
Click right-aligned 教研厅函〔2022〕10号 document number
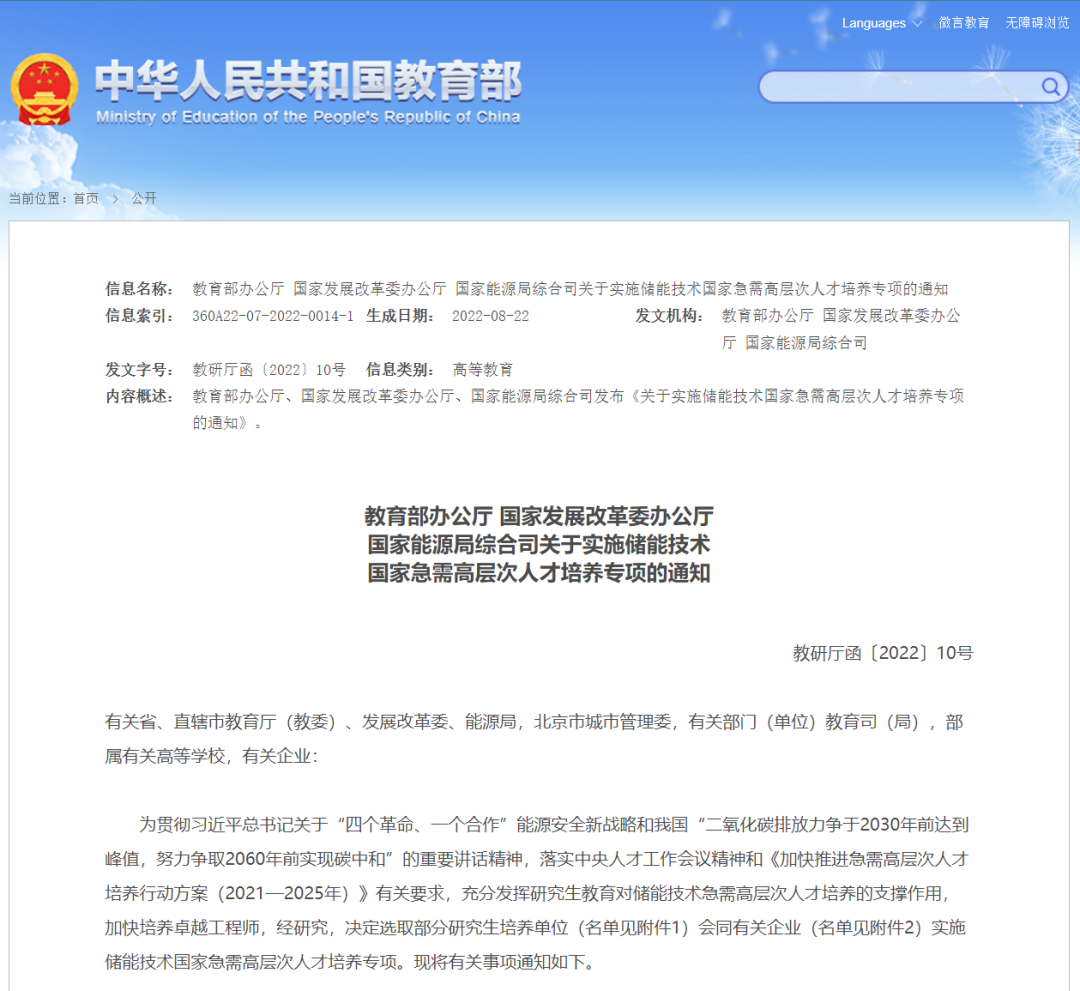click(882, 653)
